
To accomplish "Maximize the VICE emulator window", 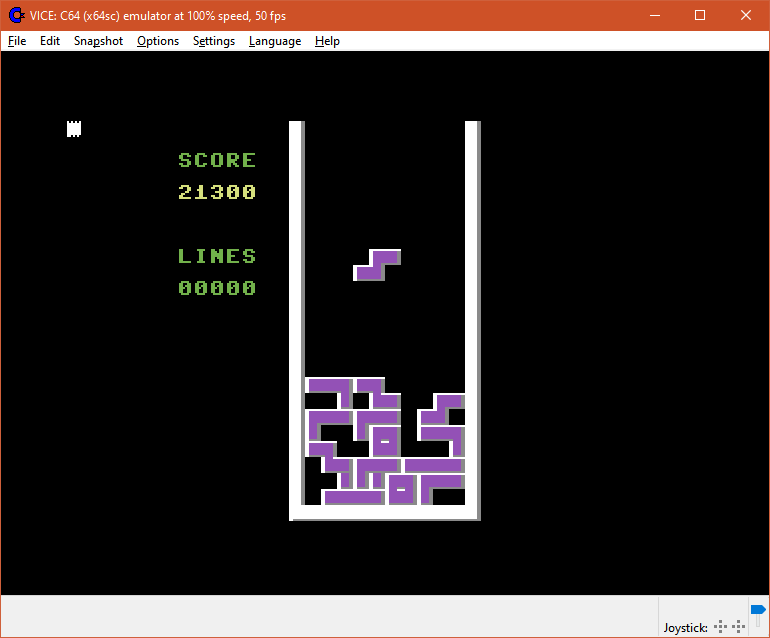I will (700, 16).
